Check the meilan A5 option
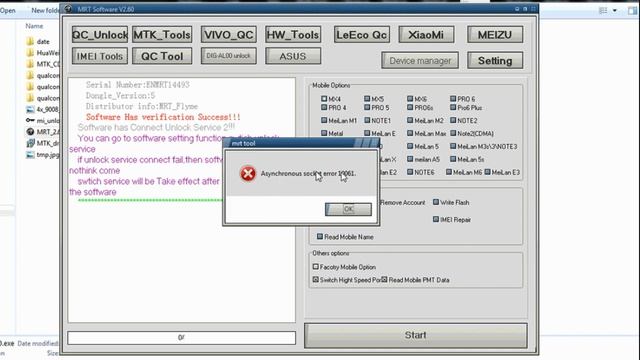640x360 pixels. [410, 159]
